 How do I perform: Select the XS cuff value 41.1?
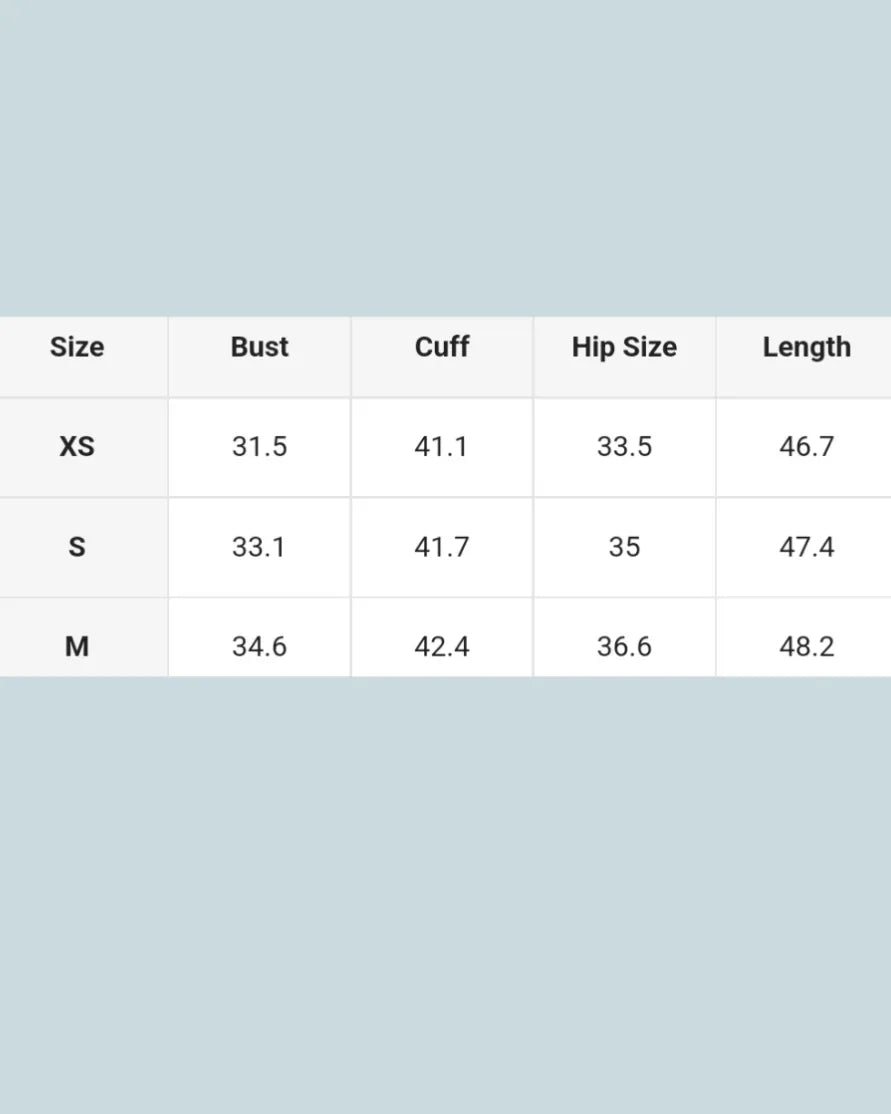point(441,446)
